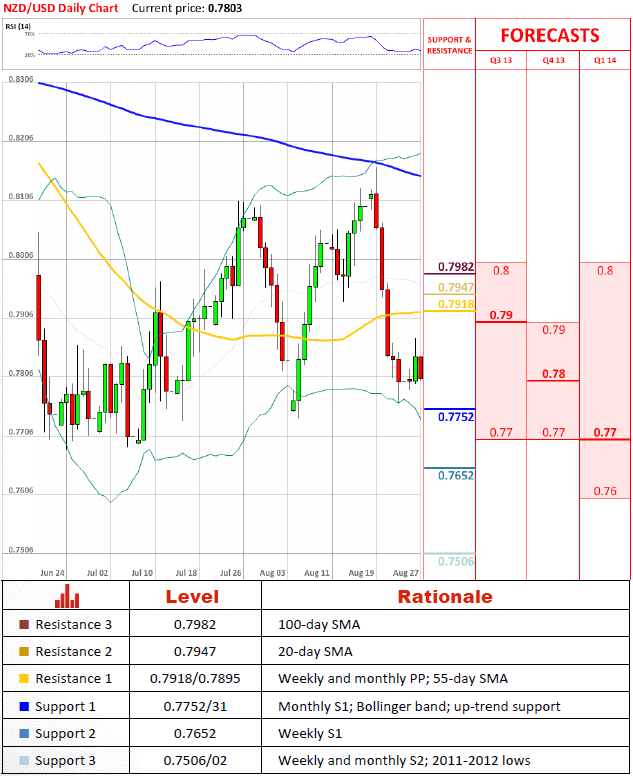Click the SUPPORT & RESISTANCE column header
The width and height of the screenshot is (633, 776).
(x=449, y=45)
